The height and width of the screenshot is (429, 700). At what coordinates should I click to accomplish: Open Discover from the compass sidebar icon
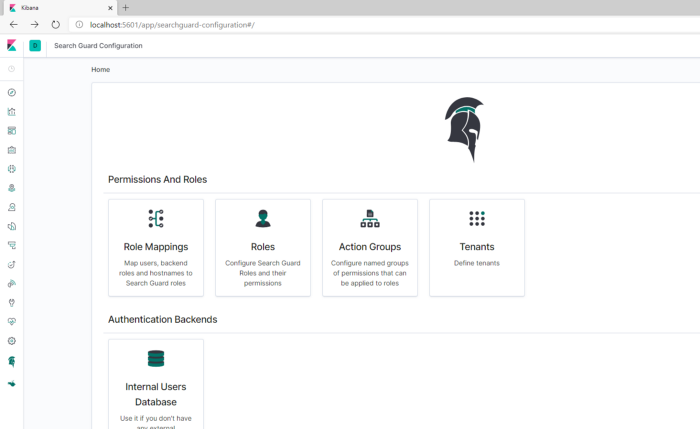click(x=12, y=92)
